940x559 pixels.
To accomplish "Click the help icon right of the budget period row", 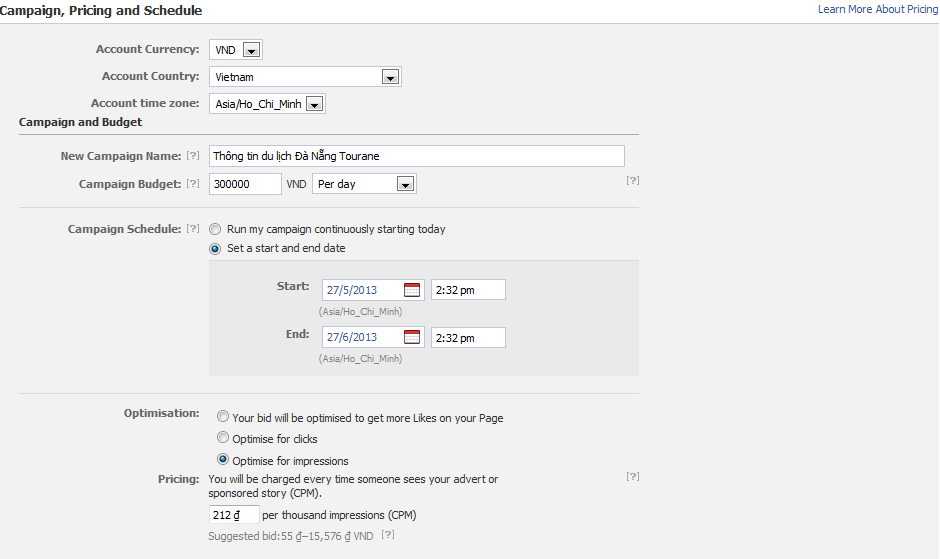I will pos(632,181).
